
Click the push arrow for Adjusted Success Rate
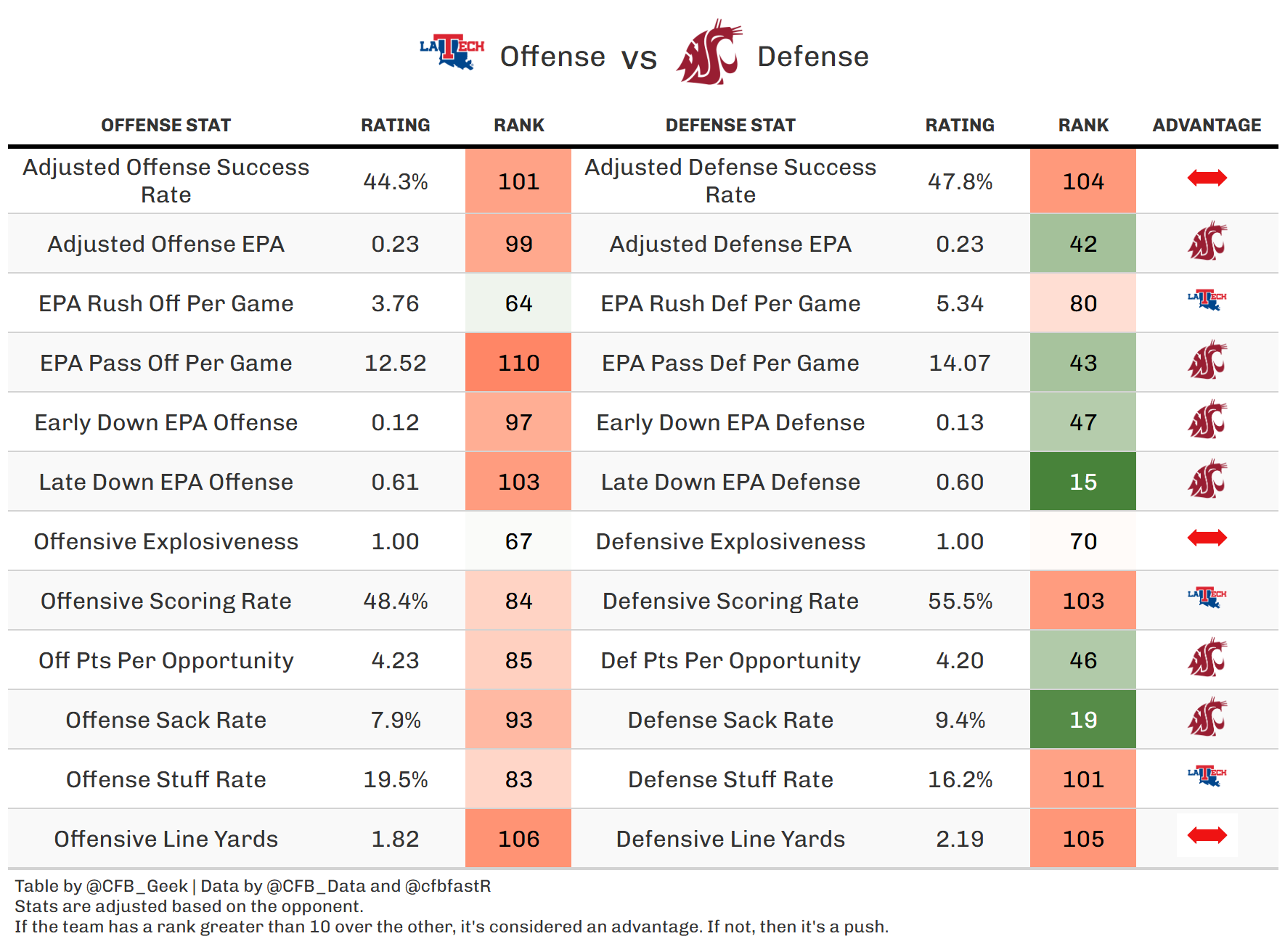[x=1207, y=178]
